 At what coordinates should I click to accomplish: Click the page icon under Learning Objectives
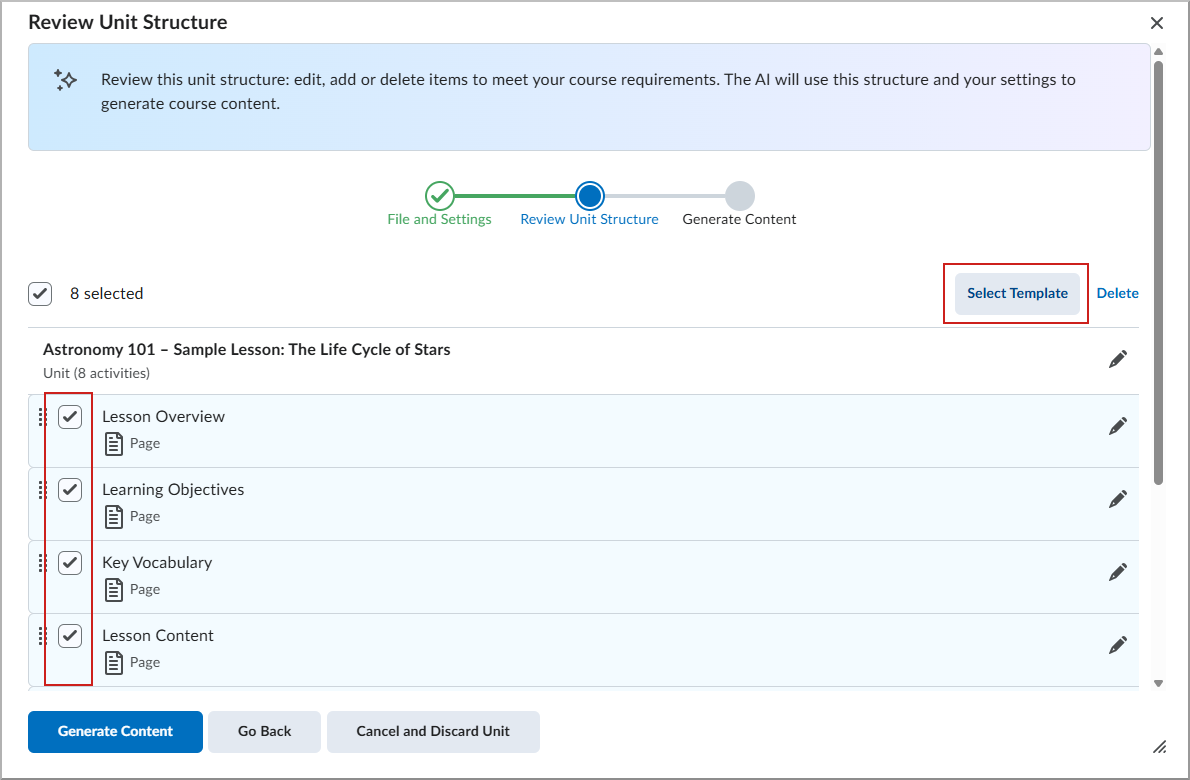click(114, 516)
